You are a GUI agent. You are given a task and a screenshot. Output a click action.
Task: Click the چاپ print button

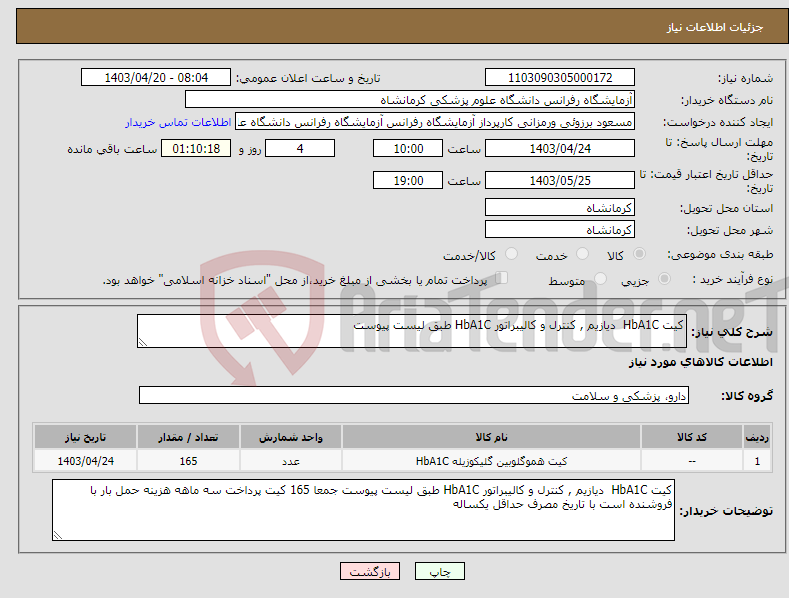point(440,571)
